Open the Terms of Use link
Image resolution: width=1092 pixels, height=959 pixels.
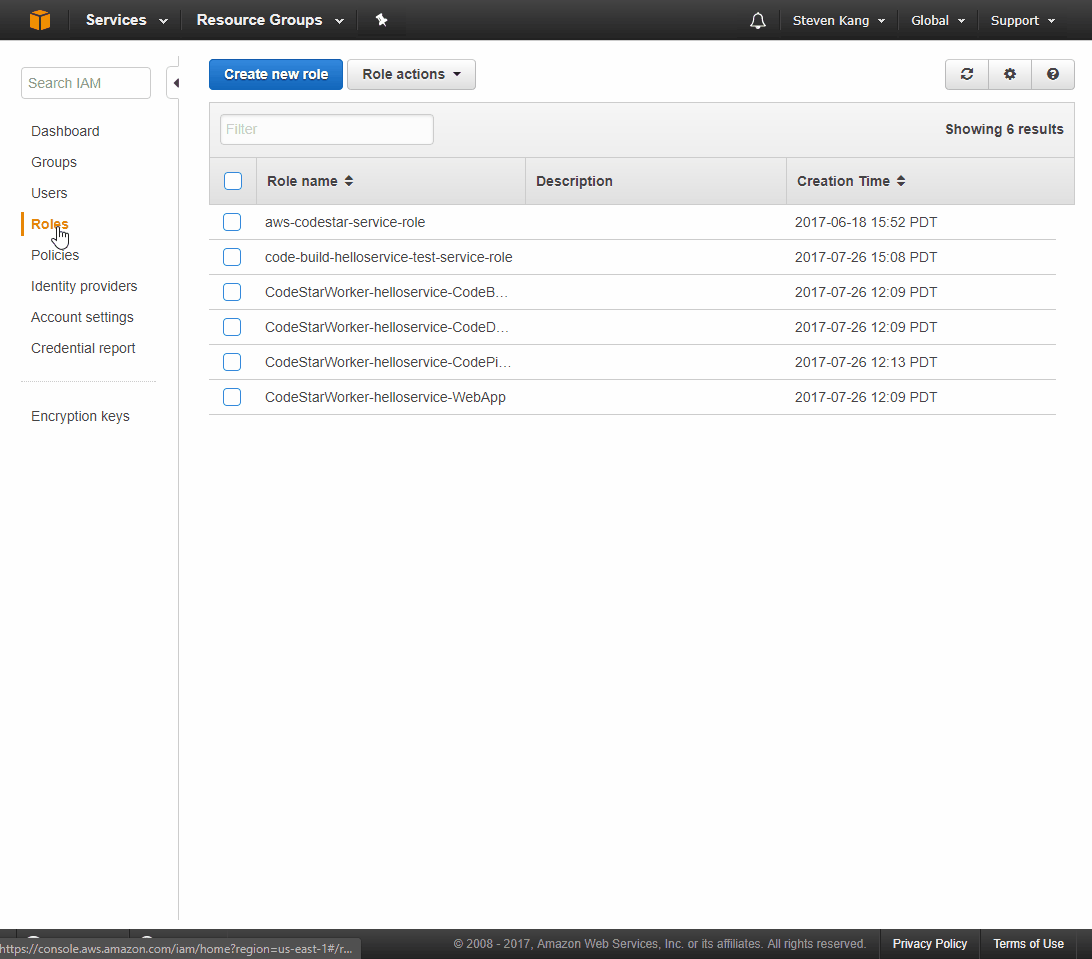[x=1028, y=944]
